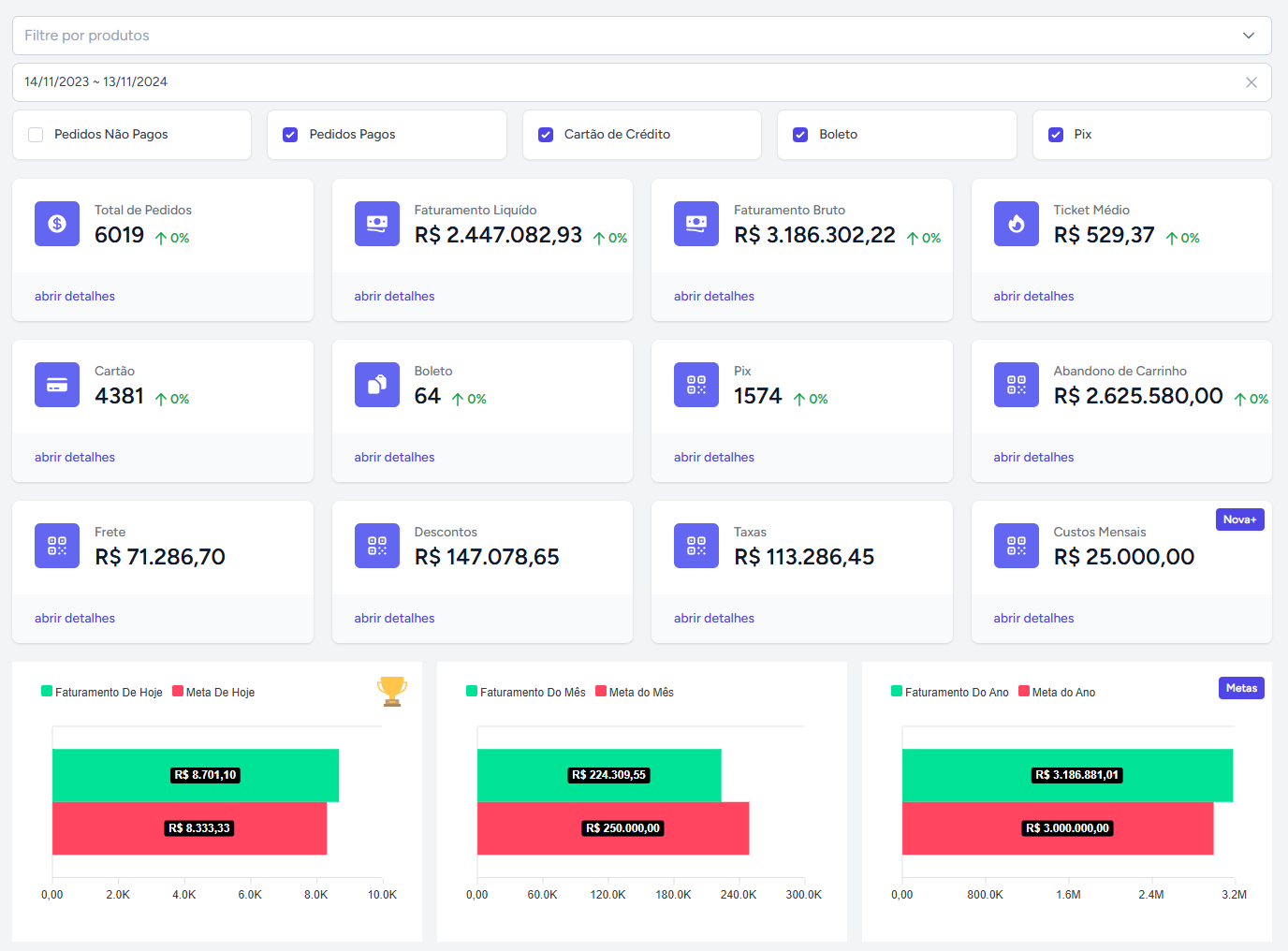Click the R$ 3.186.302,22 value

click(x=814, y=235)
